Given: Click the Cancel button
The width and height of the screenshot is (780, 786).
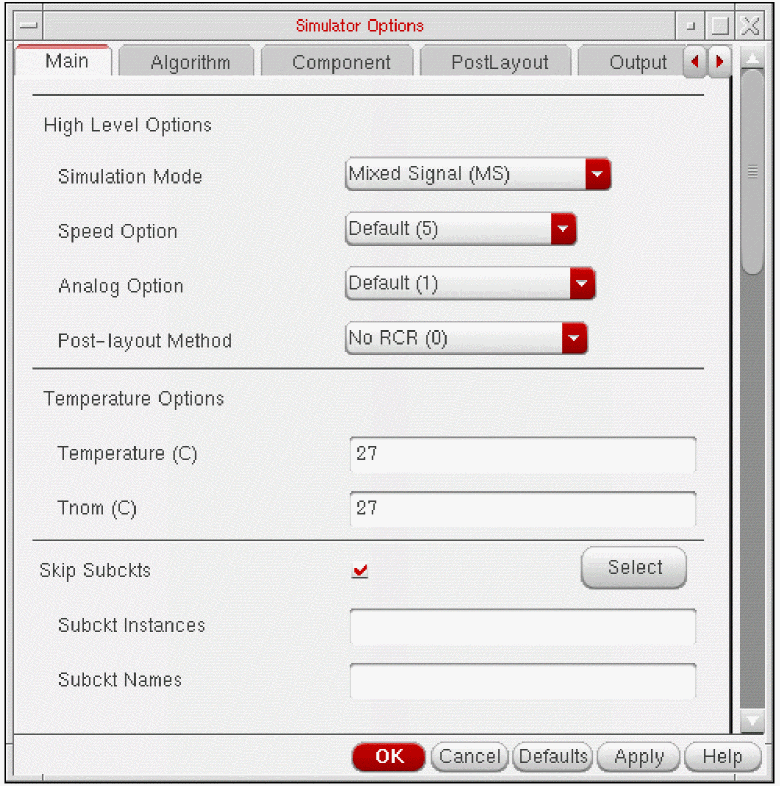Looking at the screenshot, I should [470, 756].
